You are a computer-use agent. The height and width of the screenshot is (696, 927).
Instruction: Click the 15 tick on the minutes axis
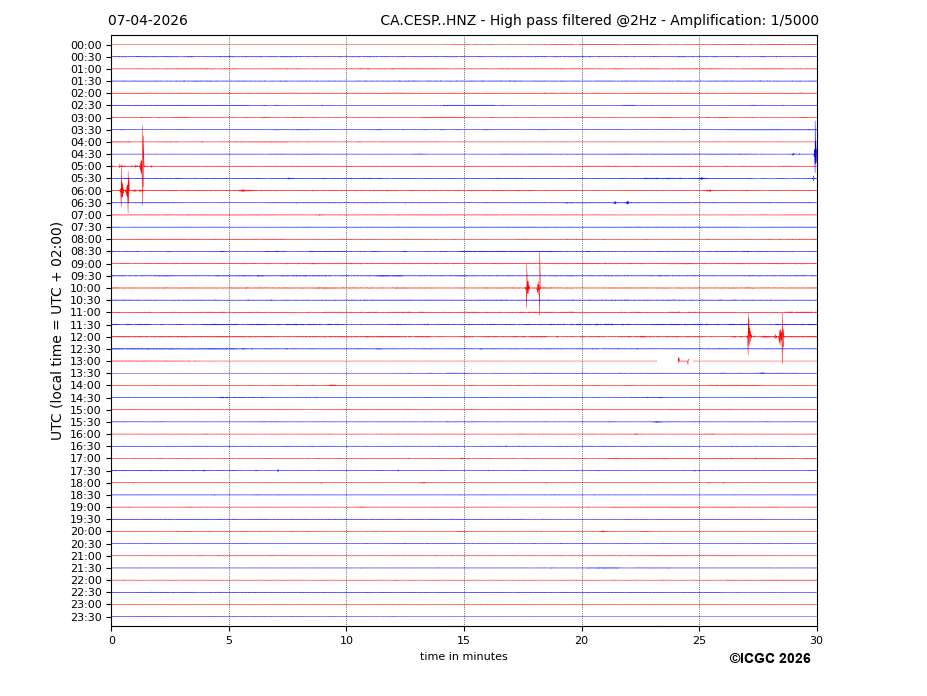[464, 640]
